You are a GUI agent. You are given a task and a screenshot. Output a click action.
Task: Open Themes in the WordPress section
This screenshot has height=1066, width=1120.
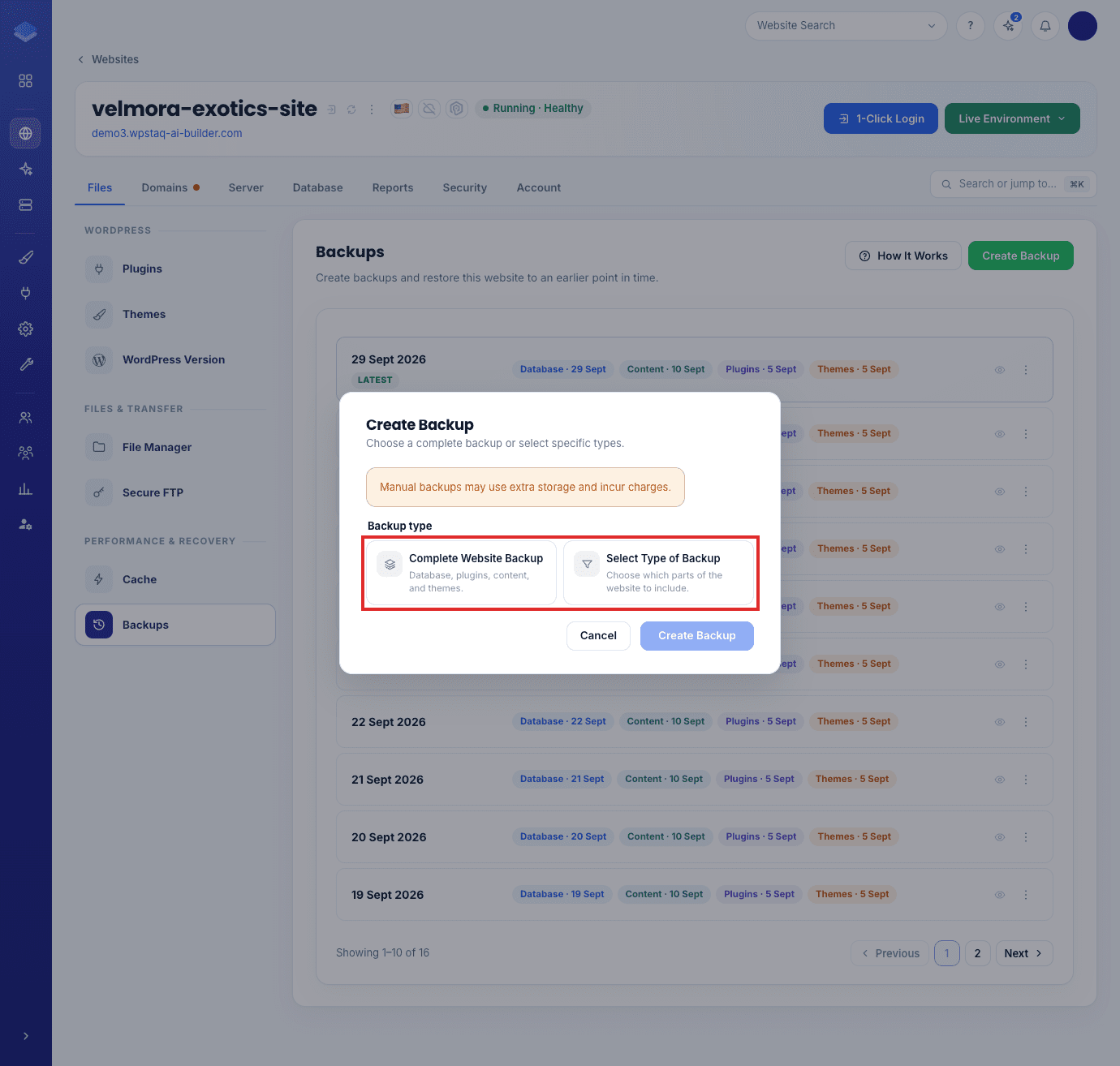tap(175, 314)
